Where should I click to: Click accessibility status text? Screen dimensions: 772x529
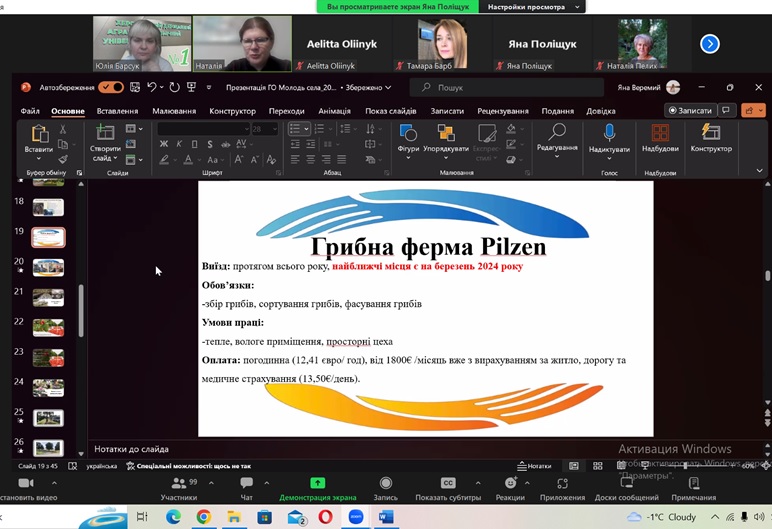tap(189, 465)
